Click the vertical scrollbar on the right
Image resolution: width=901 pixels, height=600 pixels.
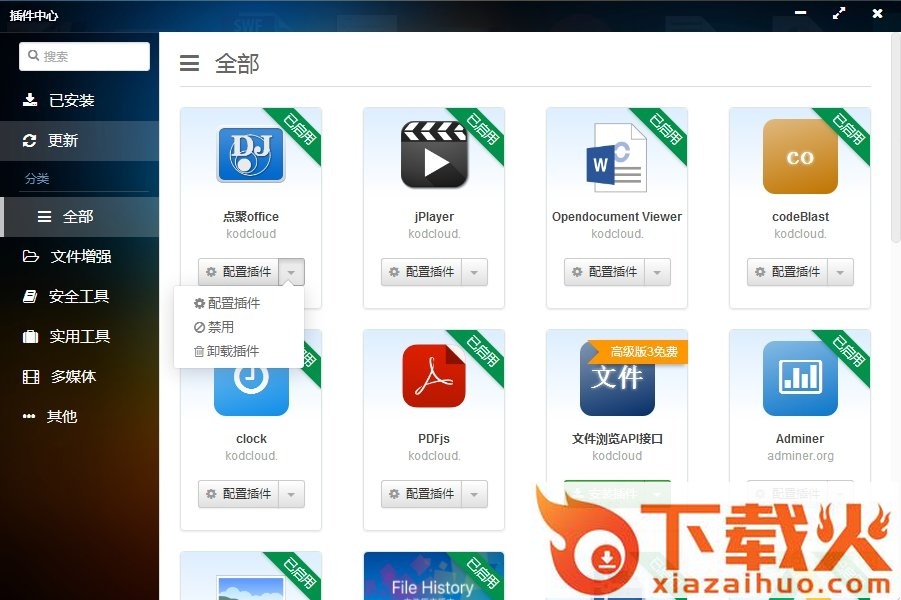click(896, 138)
